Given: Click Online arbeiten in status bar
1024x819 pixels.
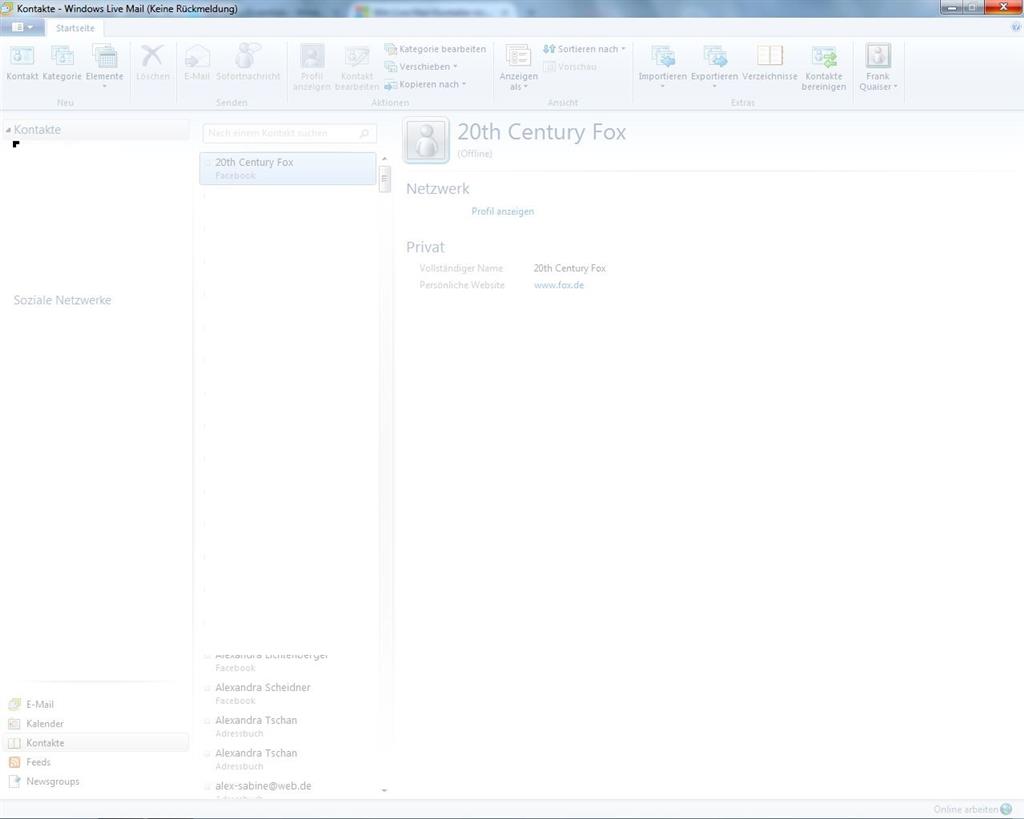Looking at the screenshot, I should tap(966, 809).
